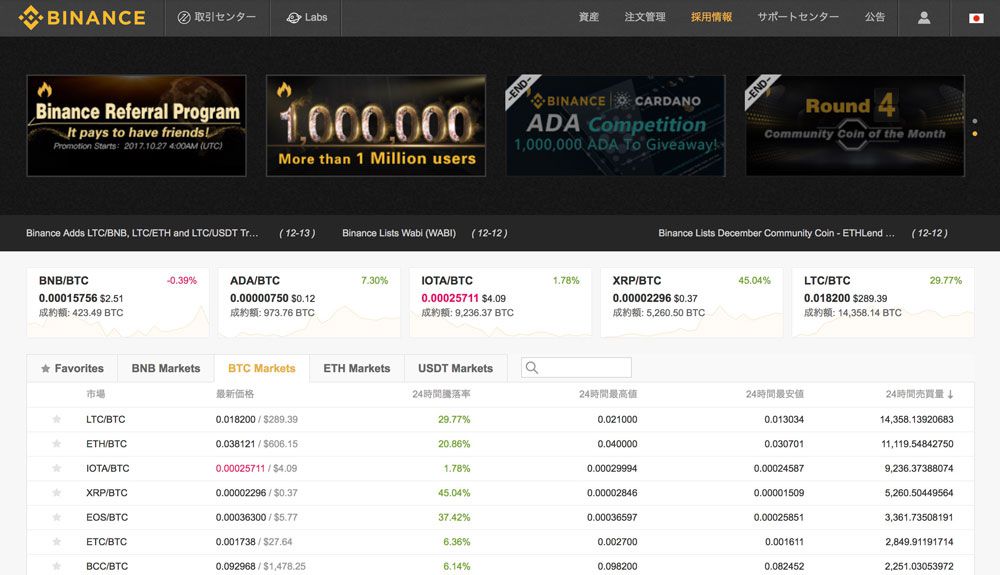Sort by 市場 market column
Image resolution: width=1000 pixels, height=575 pixels.
point(96,394)
